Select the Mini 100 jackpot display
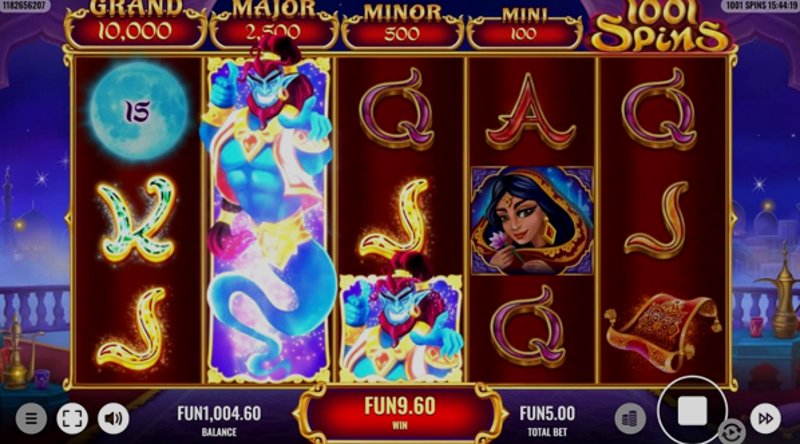Viewport: 800px width, 444px height. coord(524,30)
